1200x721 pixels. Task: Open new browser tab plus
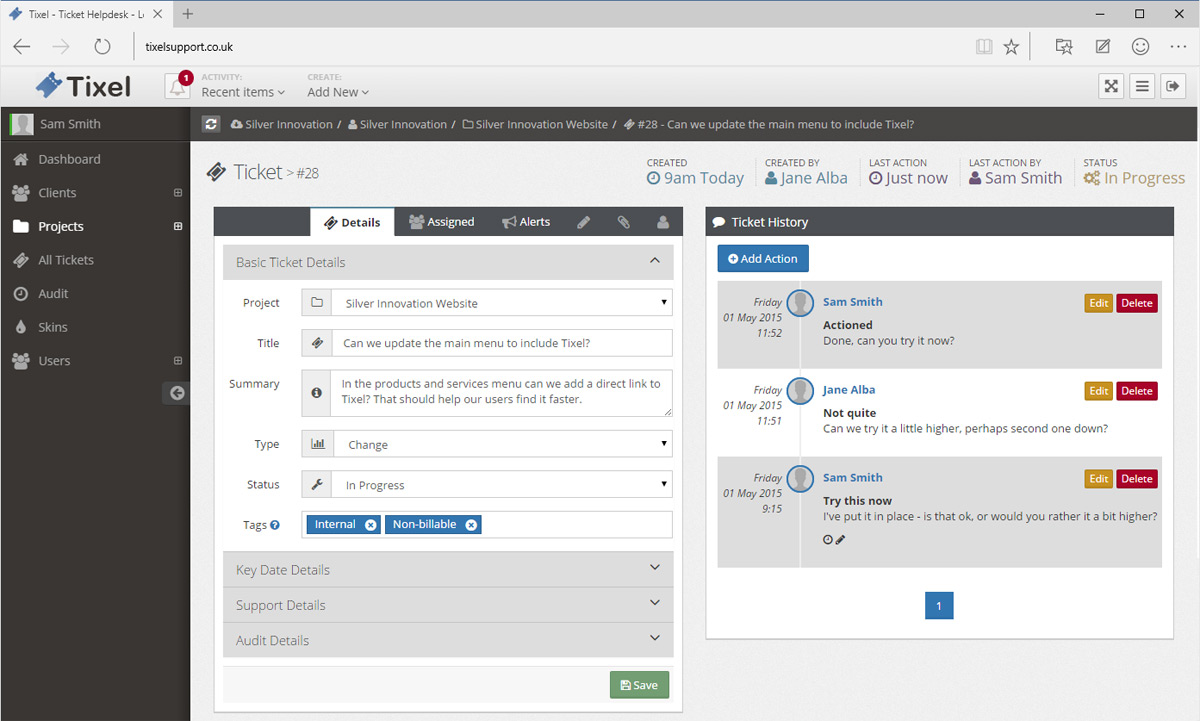[x=188, y=14]
